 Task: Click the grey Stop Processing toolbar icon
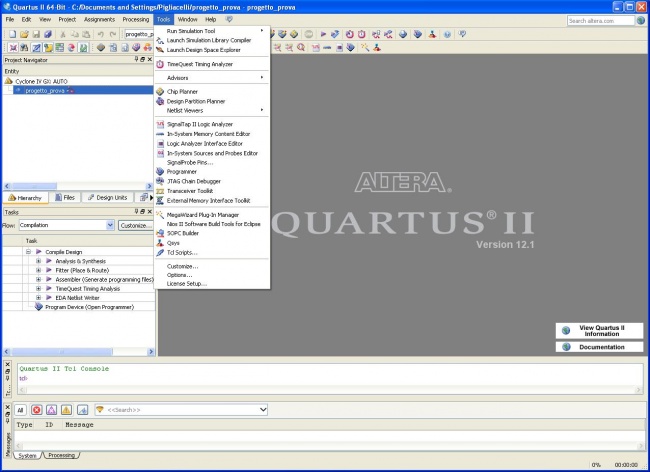[308, 34]
